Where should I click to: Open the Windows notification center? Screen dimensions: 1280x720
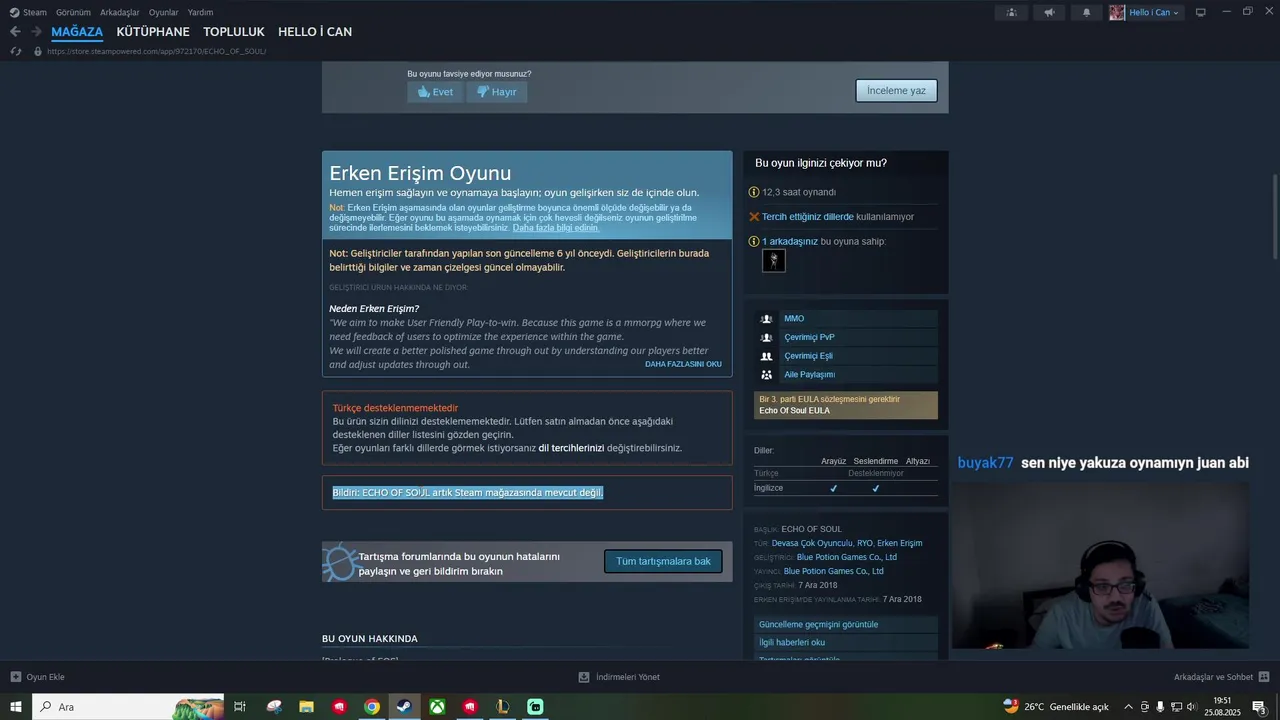tap(1260, 707)
